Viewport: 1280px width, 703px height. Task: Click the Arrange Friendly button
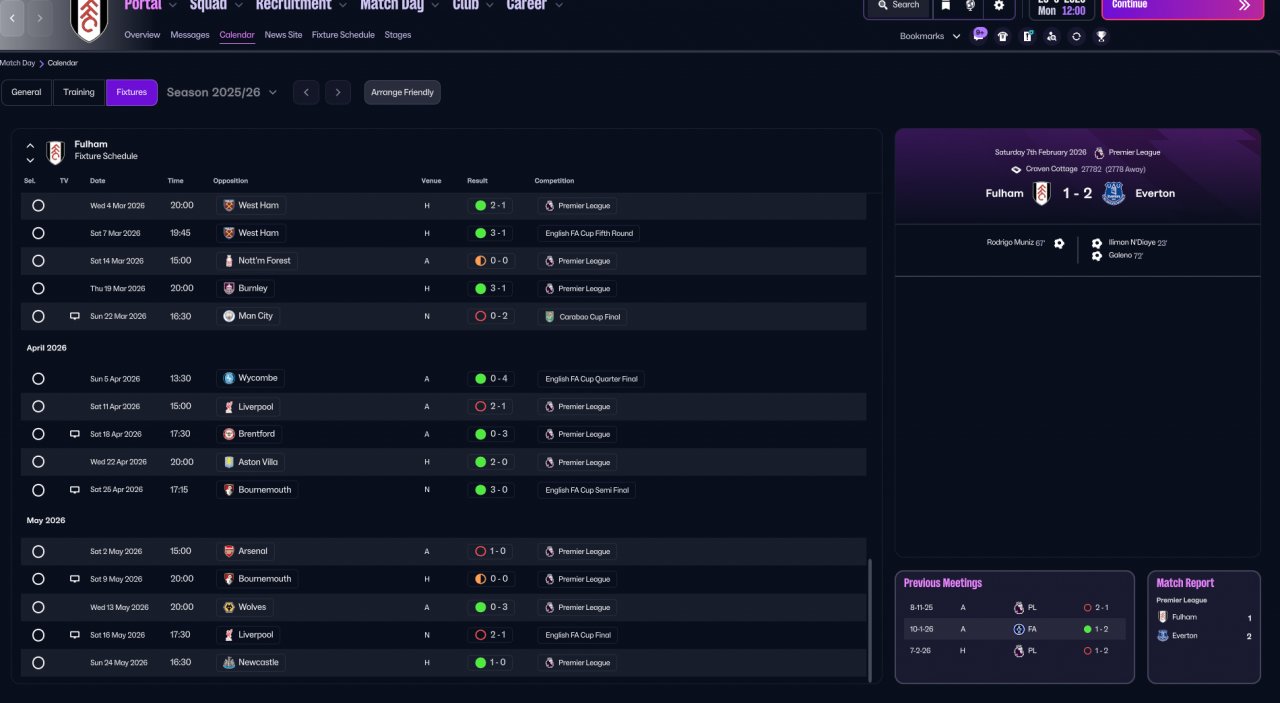point(402,92)
